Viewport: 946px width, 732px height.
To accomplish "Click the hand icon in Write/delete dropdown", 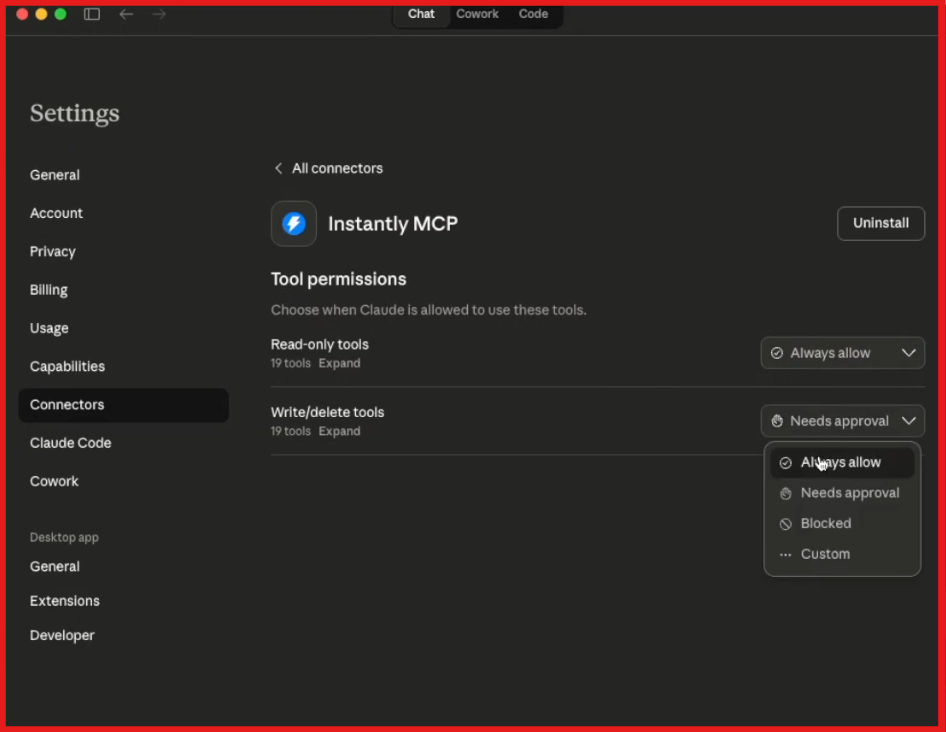I will tap(777, 421).
